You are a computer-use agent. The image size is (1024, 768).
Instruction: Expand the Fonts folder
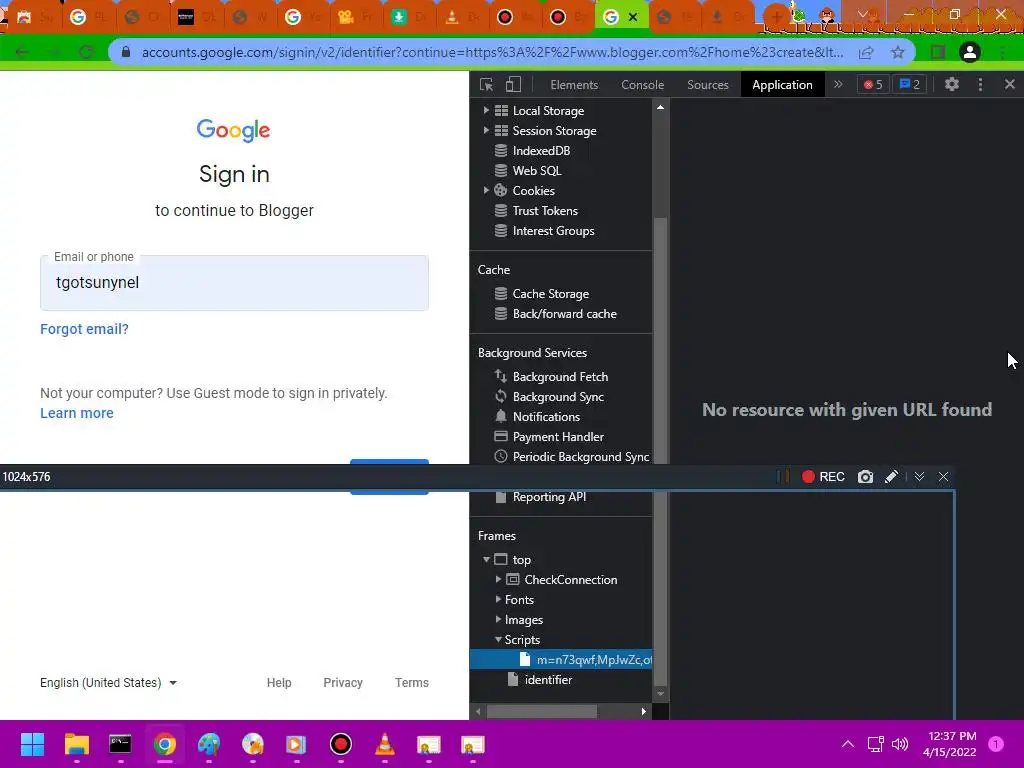pos(498,600)
